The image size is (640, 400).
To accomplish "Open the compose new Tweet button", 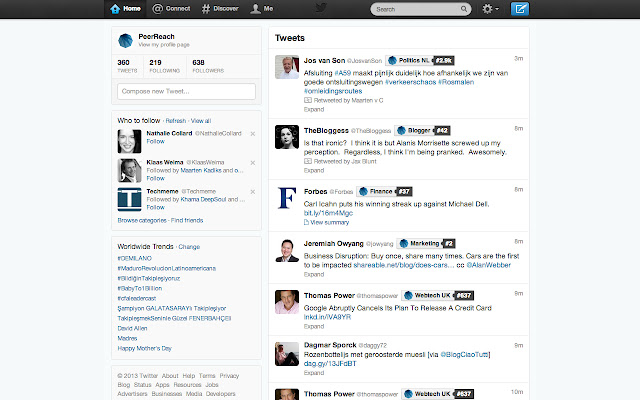I will 520,9.
